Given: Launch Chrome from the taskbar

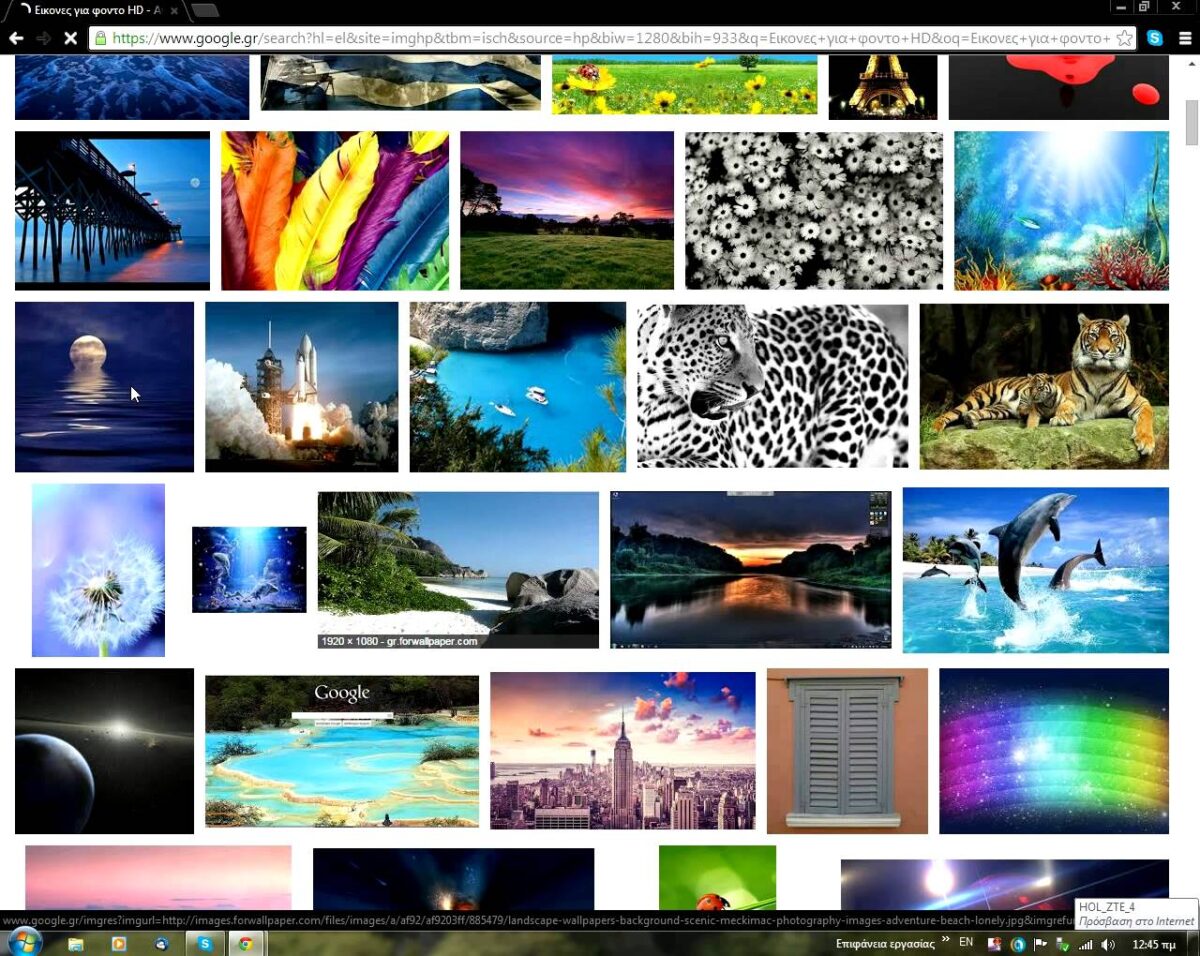Looking at the screenshot, I should (x=246, y=942).
